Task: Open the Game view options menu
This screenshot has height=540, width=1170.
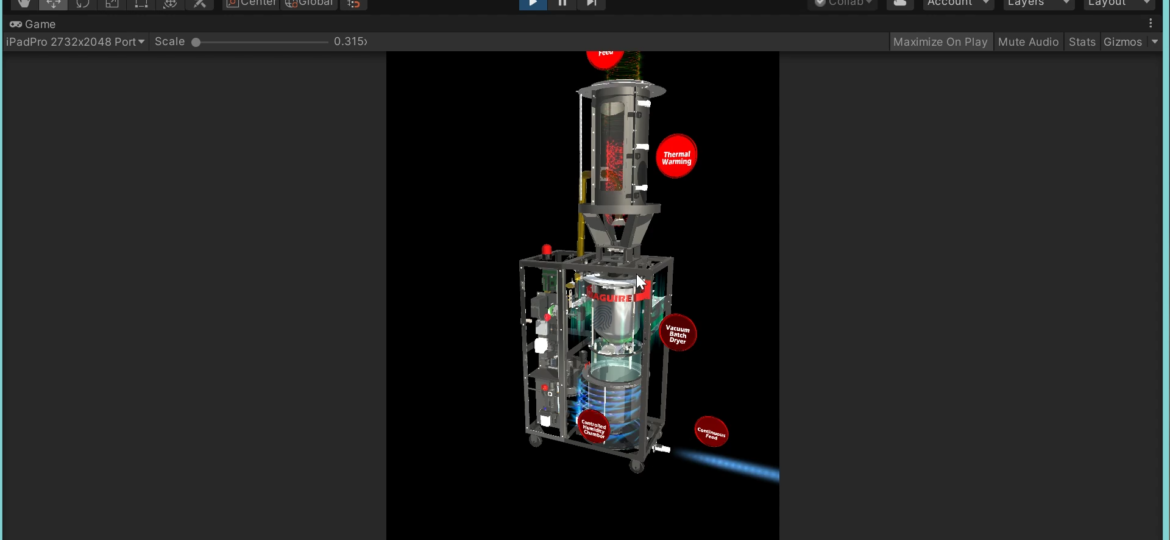Action: click(1150, 24)
